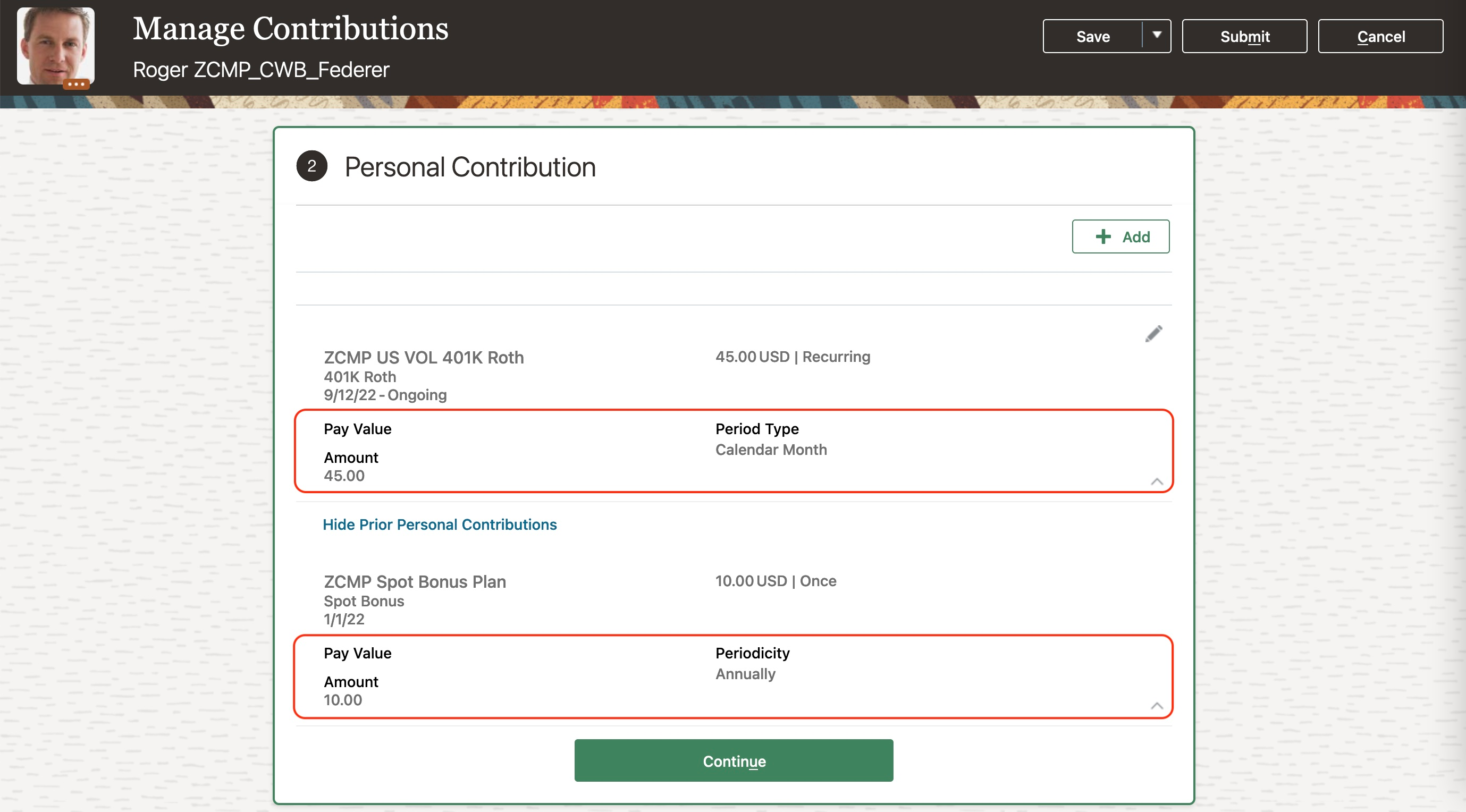Cancel managing contributions
Screen dimensions: 1466x812
pos(1380,37)
